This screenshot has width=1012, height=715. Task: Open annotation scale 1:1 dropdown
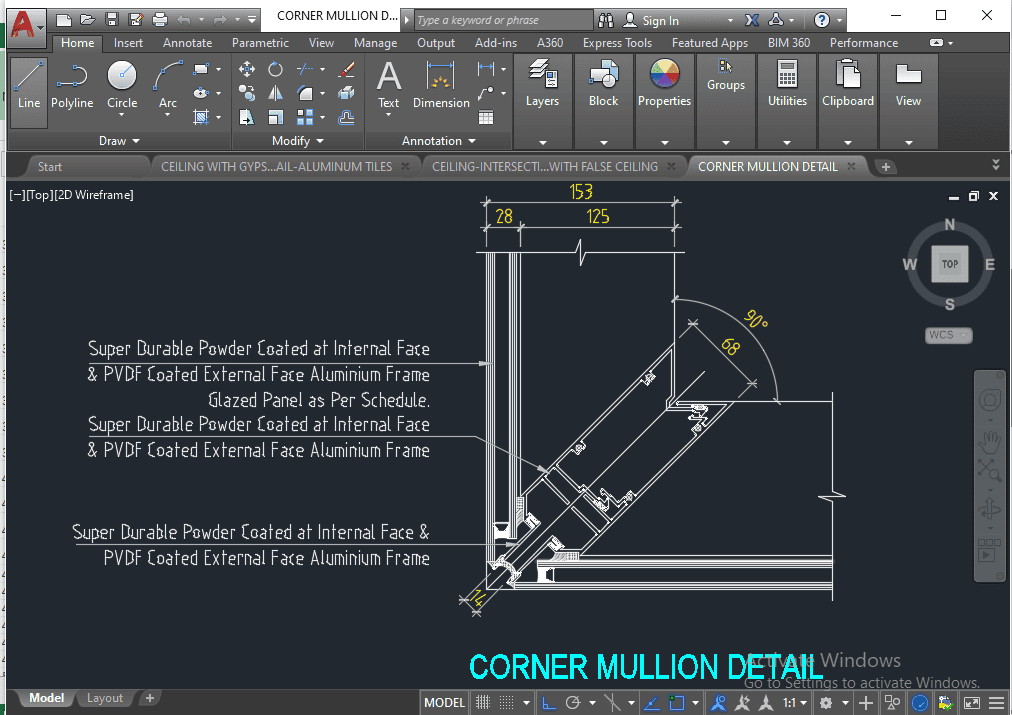click(x=795, y=703)
